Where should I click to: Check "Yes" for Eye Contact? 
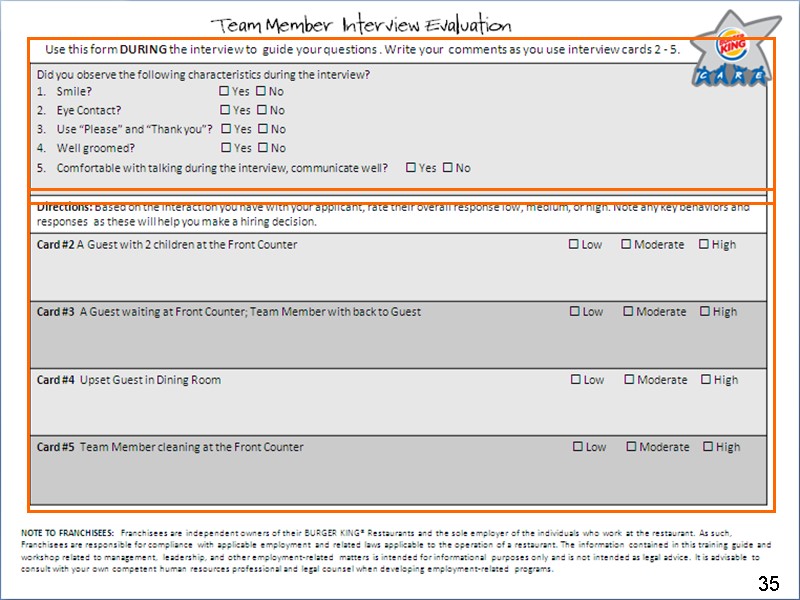point(225,110)
